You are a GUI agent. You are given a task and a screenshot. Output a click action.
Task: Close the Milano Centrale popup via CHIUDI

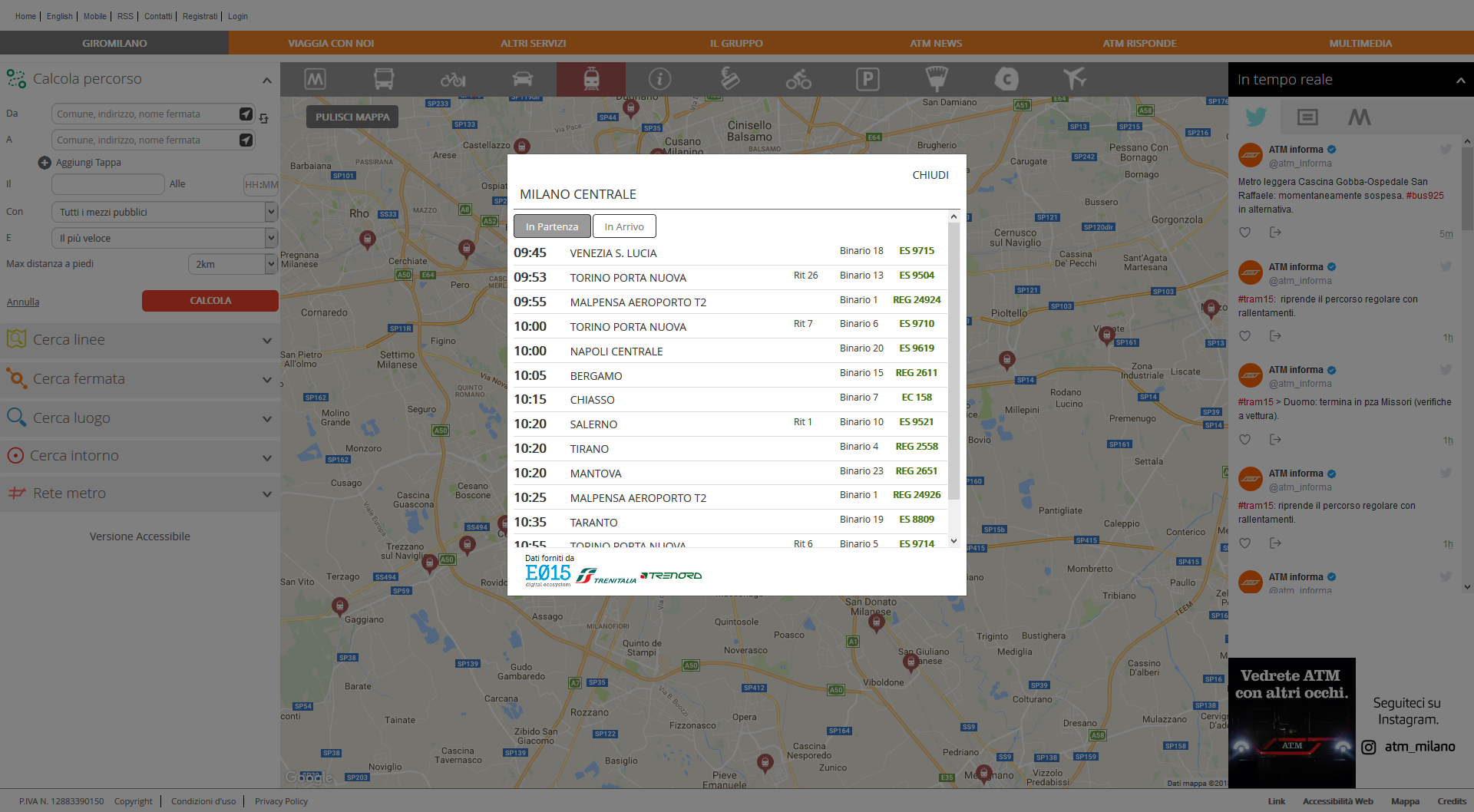(930, 175)
